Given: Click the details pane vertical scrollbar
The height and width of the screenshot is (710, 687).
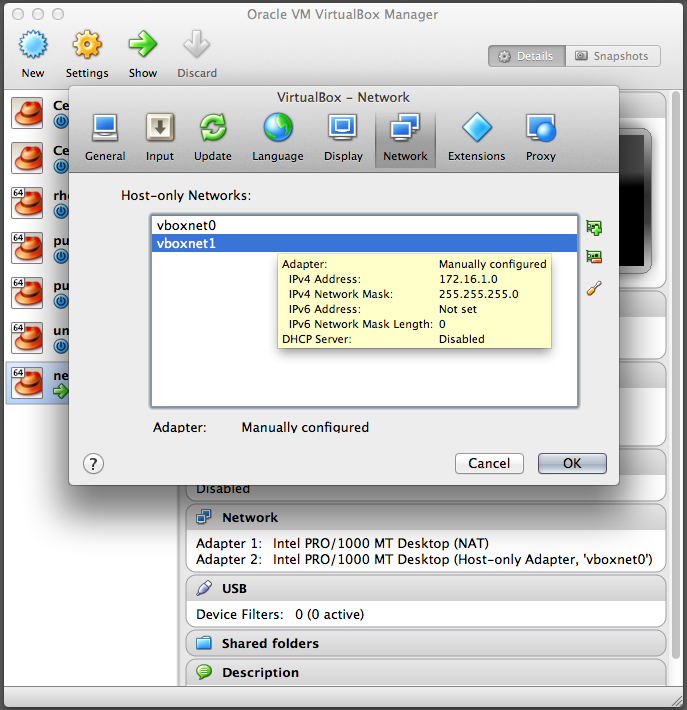Looking at the screenshot, I should pyautogui.click(x=676, y=376).
